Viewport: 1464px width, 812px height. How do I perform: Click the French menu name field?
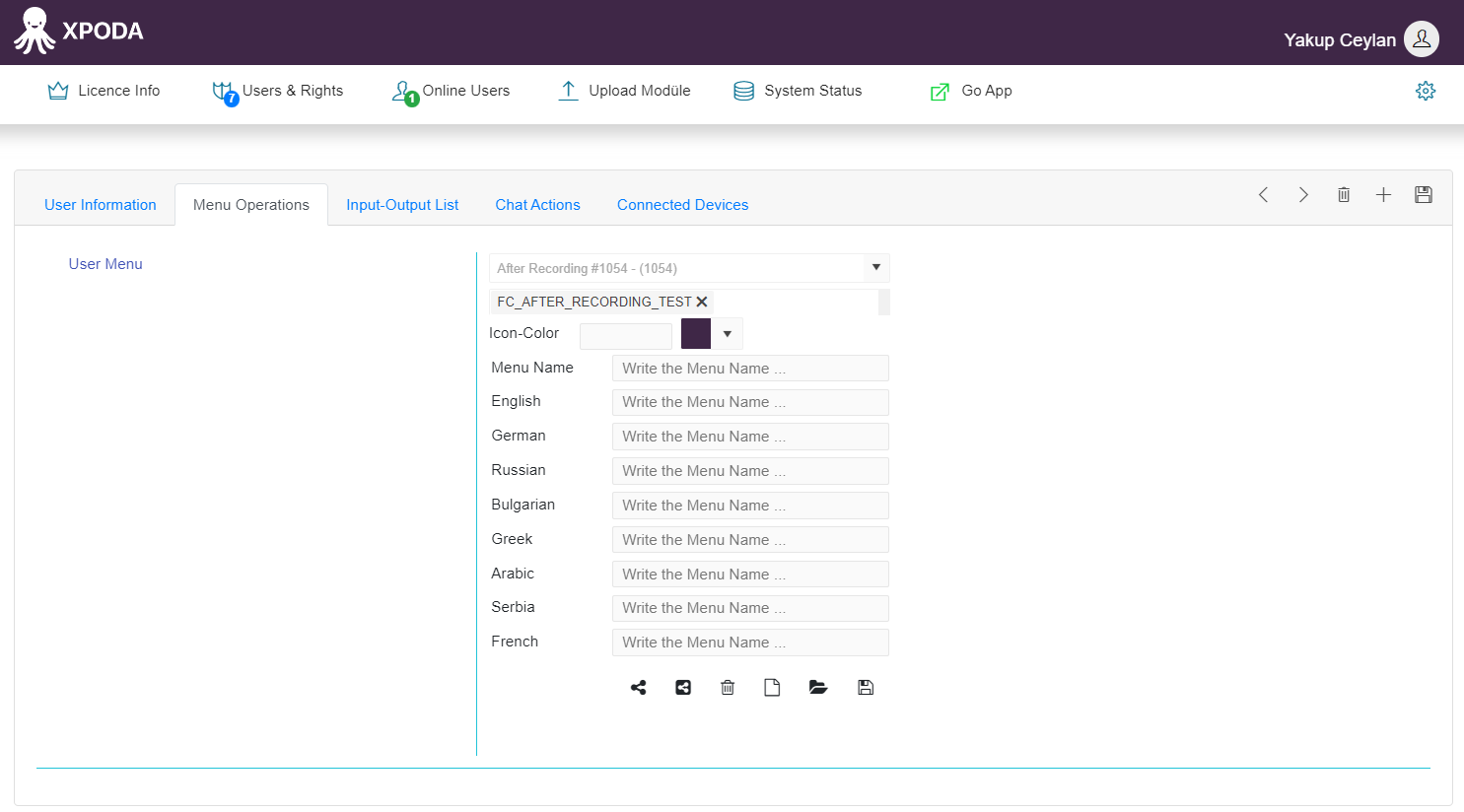coord(750,643)
